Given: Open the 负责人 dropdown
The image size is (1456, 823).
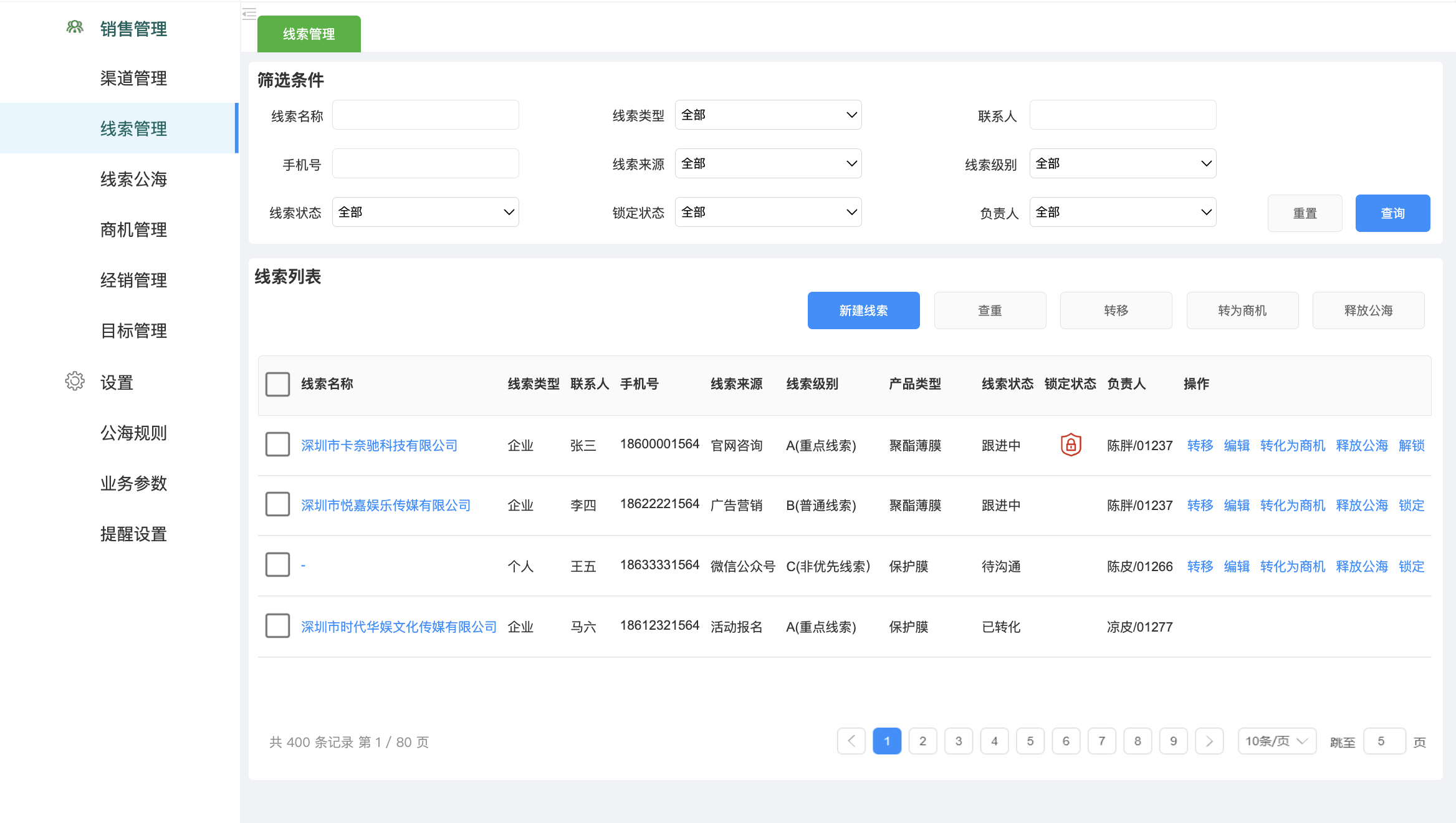Looking at the screenshot, I should click(x=1123, y=212).
